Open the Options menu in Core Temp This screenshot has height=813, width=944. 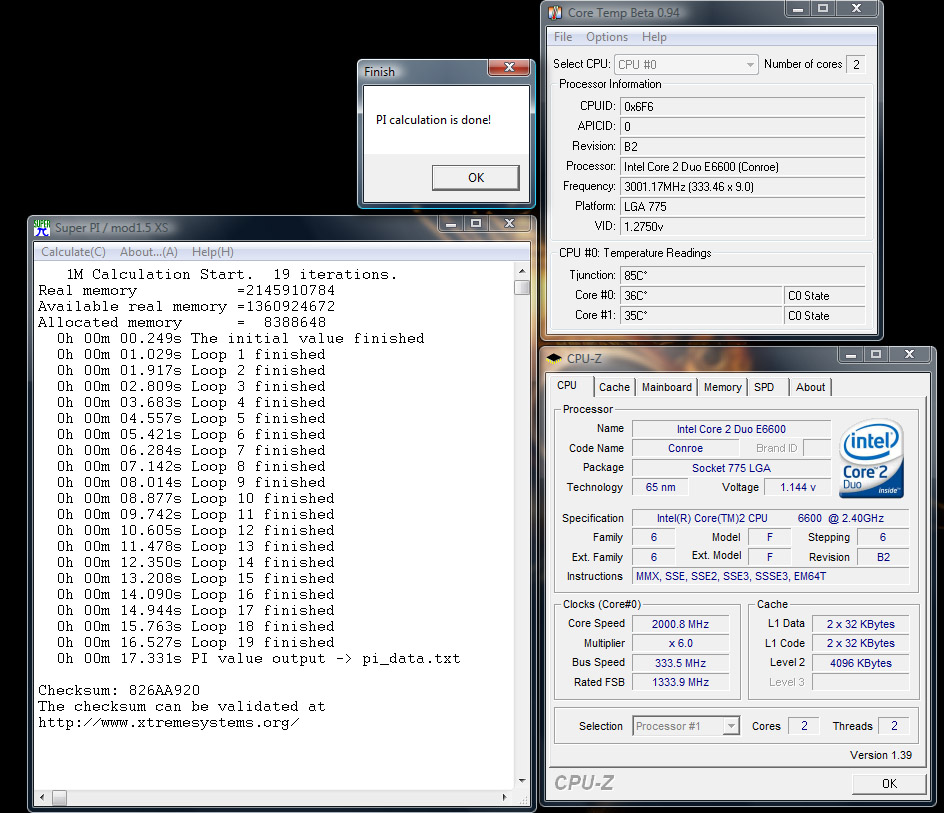pyautogui.click(x=607, y=37)
